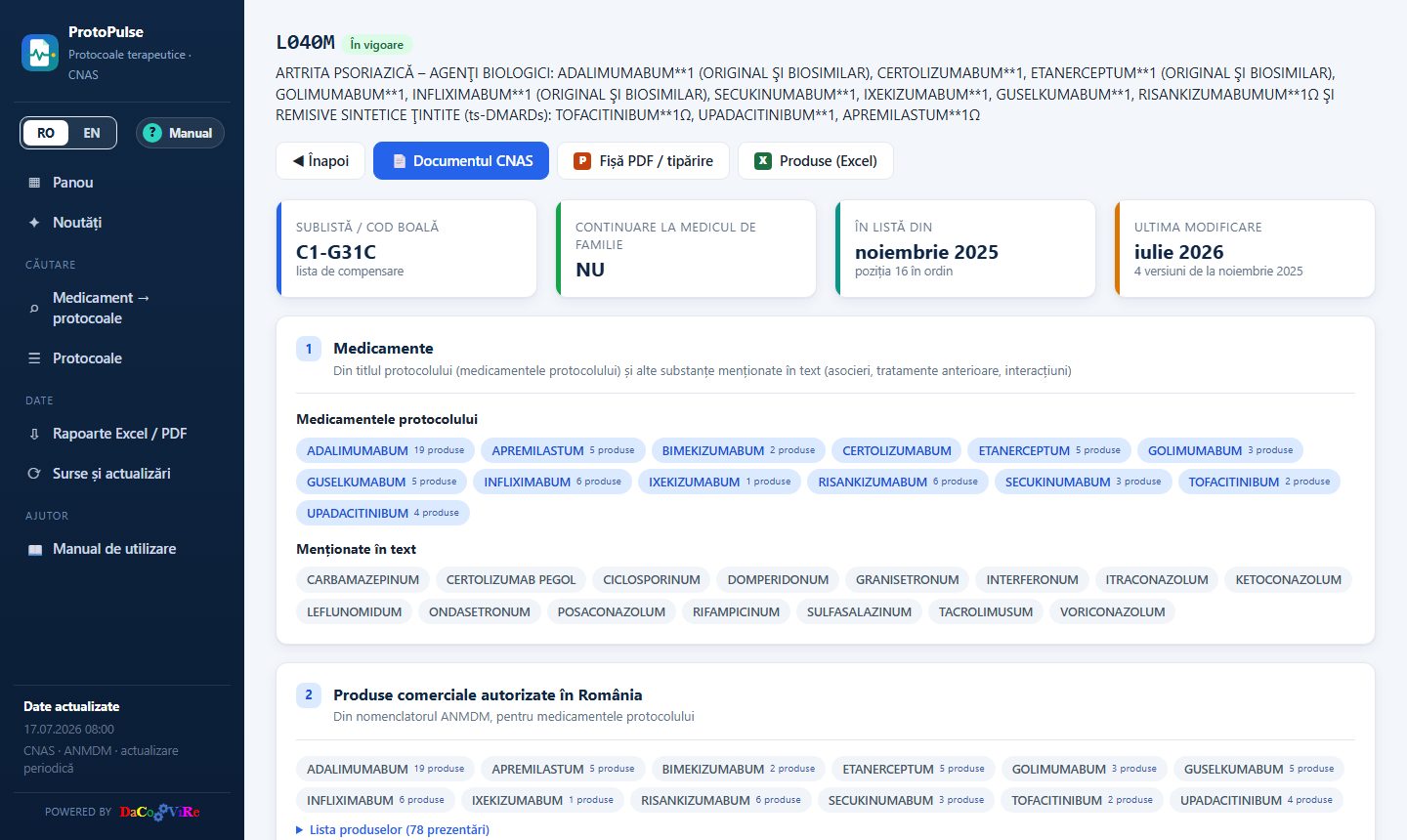
Task: Click GOLIMUMABUM chip under Produse comerciale
Action: tap(1085, 769)
